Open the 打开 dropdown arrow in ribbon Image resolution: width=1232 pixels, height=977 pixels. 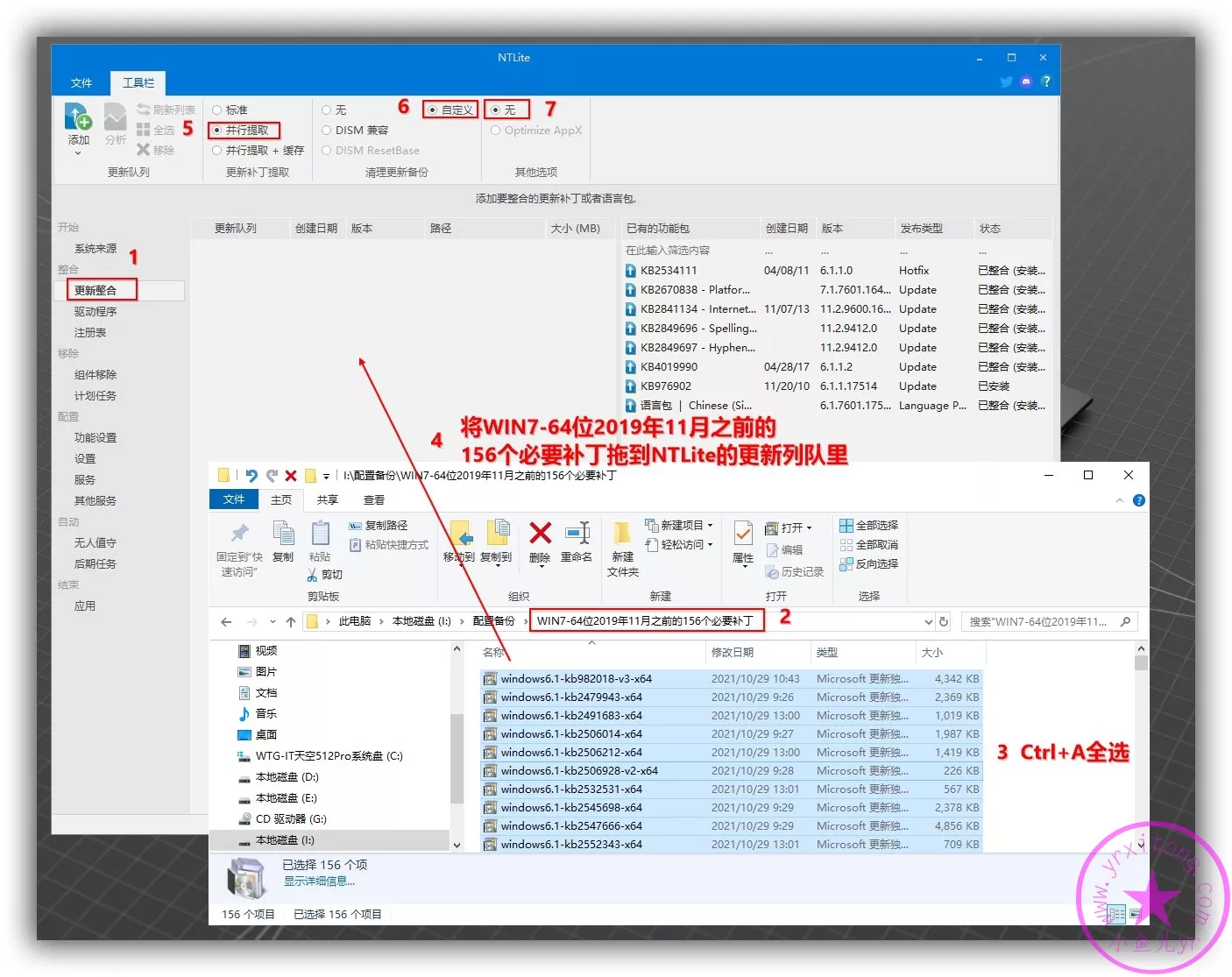click(809, 527)
